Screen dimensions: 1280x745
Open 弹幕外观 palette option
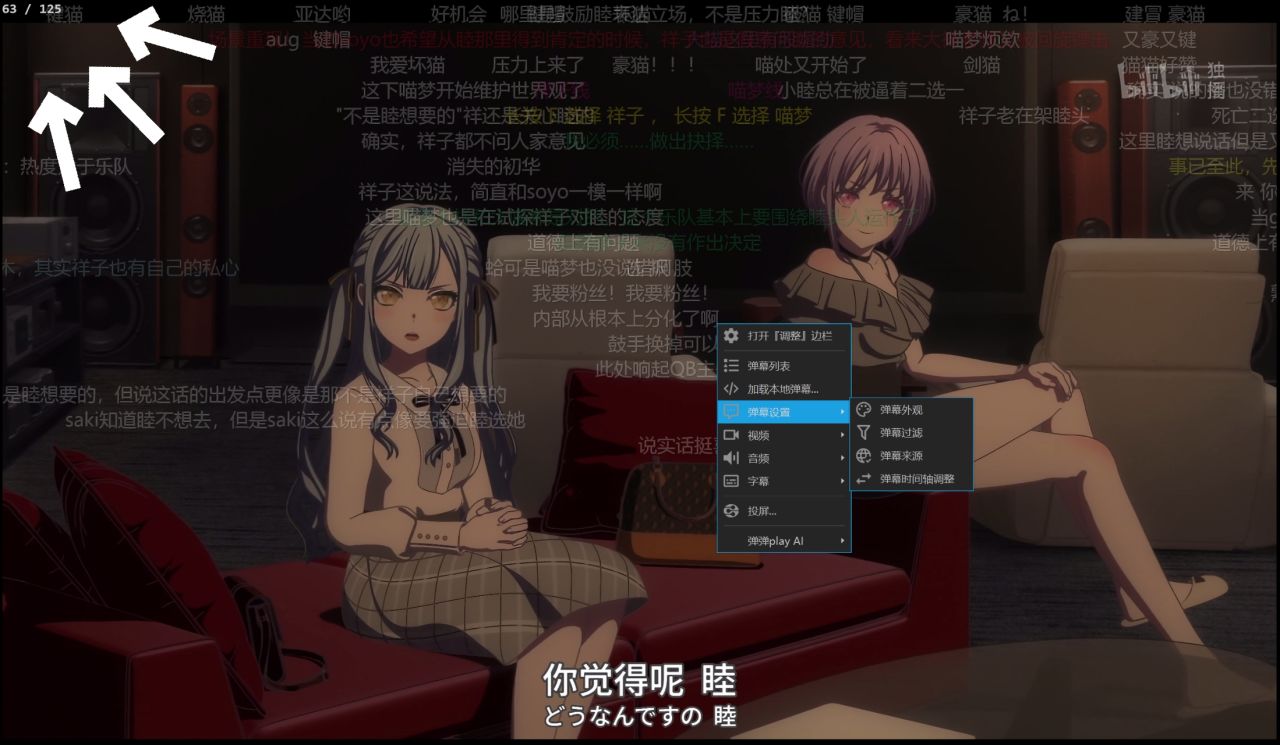911,410
